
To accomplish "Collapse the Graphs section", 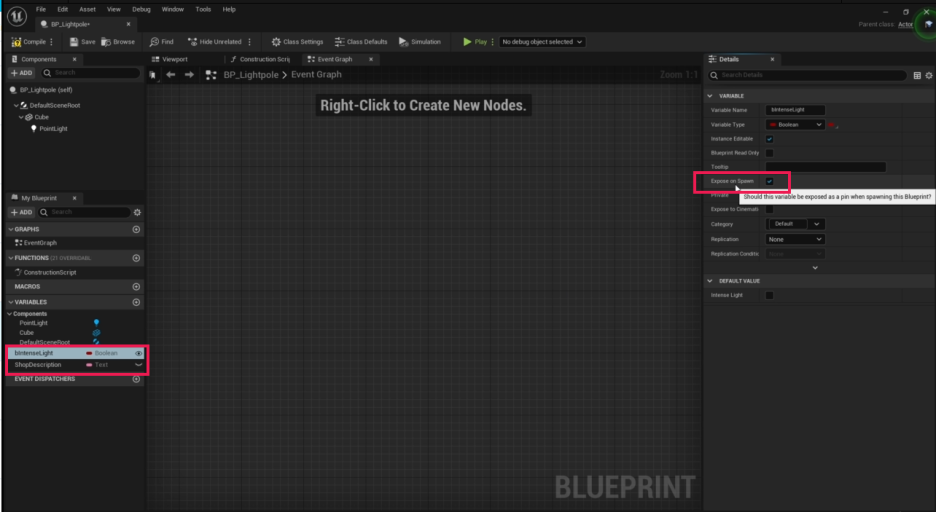I will [11, 229].
